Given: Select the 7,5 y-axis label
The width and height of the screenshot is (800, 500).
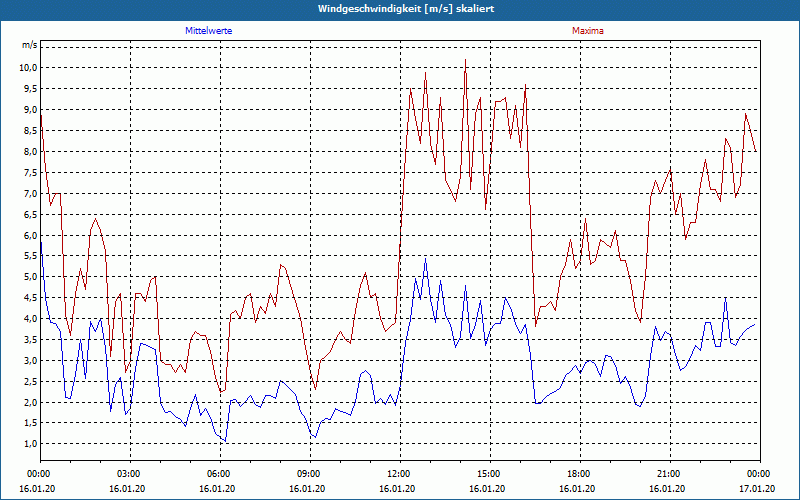Looking at the screenshot, I should pos(31,172).
